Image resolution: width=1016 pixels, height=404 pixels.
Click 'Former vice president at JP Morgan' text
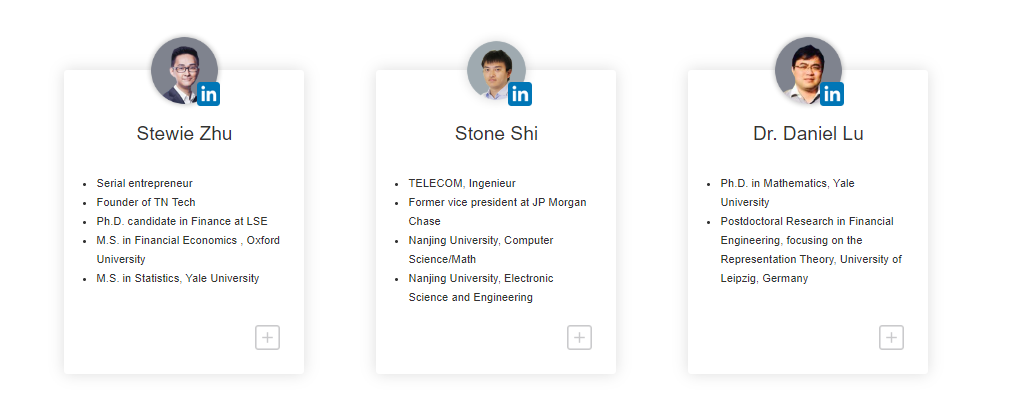coord(497,202)
